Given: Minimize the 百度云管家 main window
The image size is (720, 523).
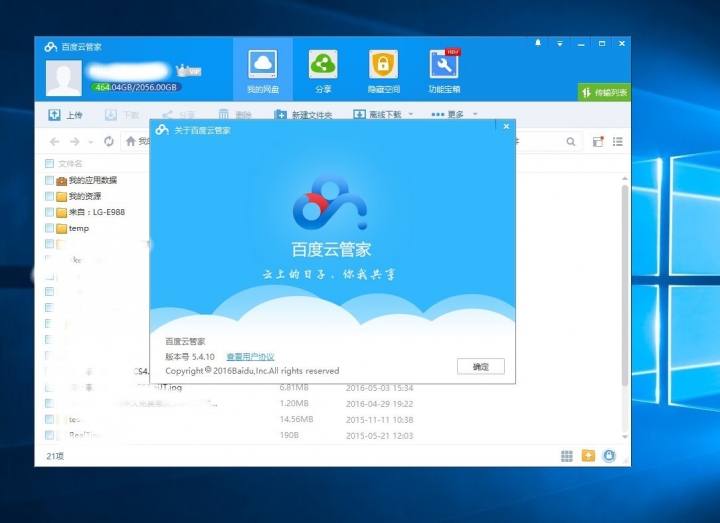Looking at the screenshot, I should [581, 44].
